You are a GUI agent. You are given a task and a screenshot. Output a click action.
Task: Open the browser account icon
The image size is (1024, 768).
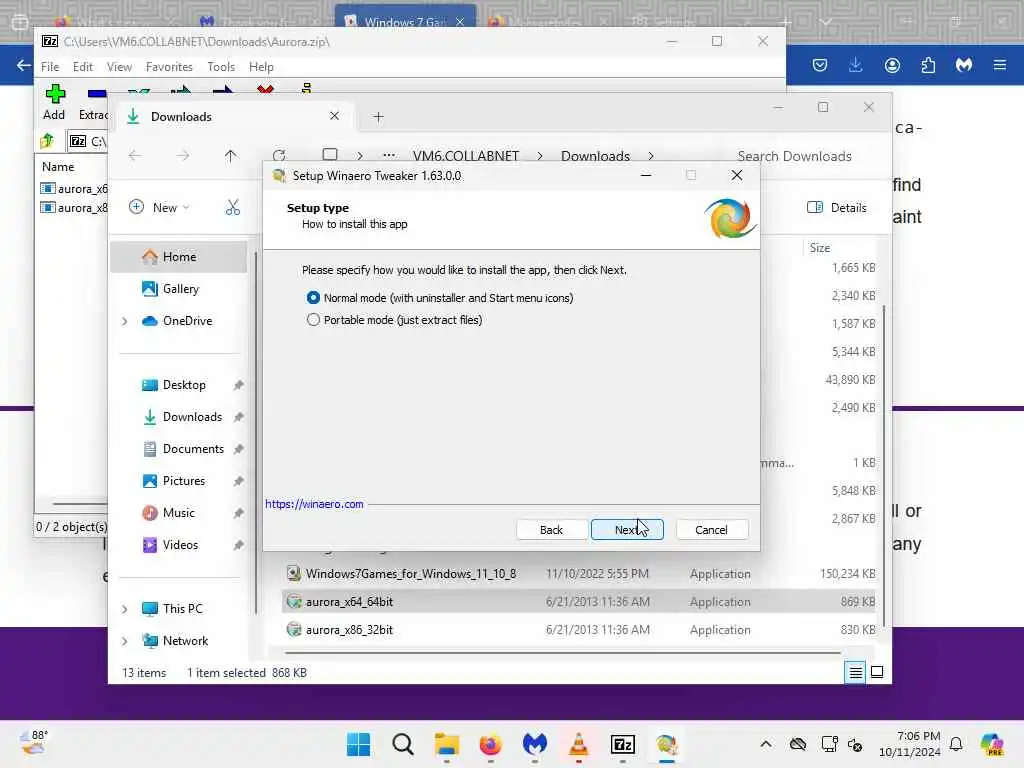[x=892, y=65]
